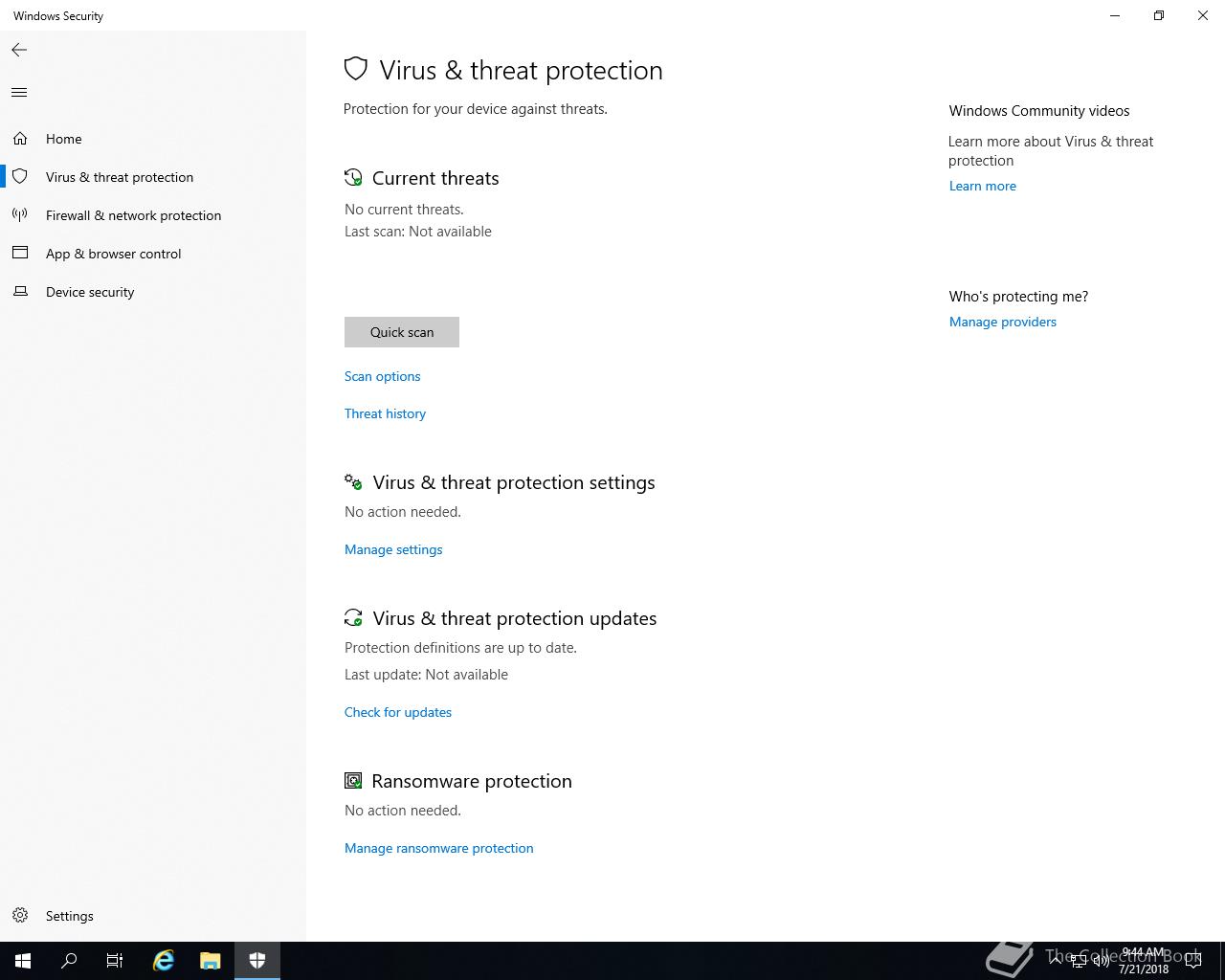The image size is (1225, 980).
Task: Click Learn more link
Action: tap(983, 186)
